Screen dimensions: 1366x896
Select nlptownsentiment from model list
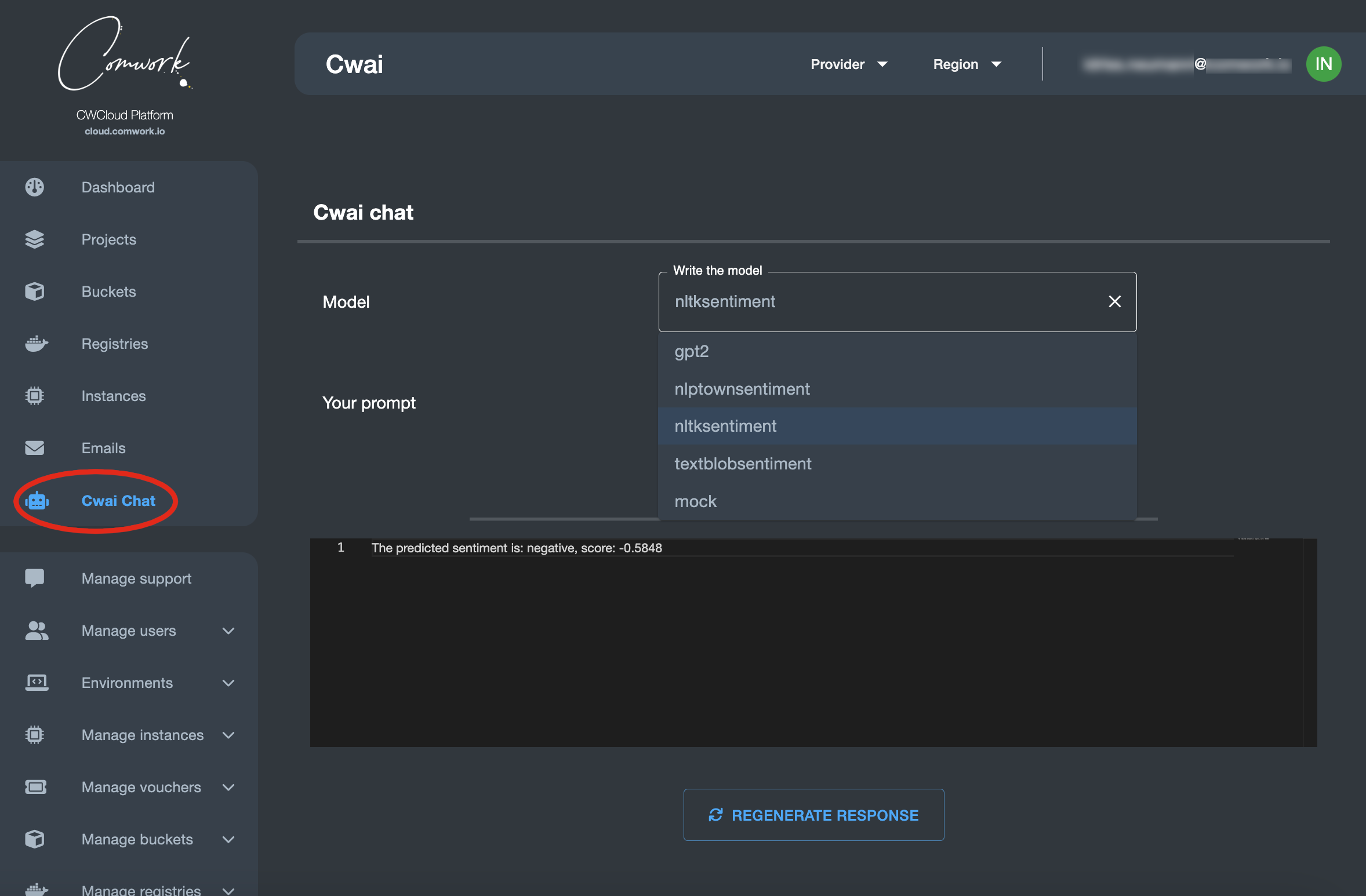pos(897,389)
